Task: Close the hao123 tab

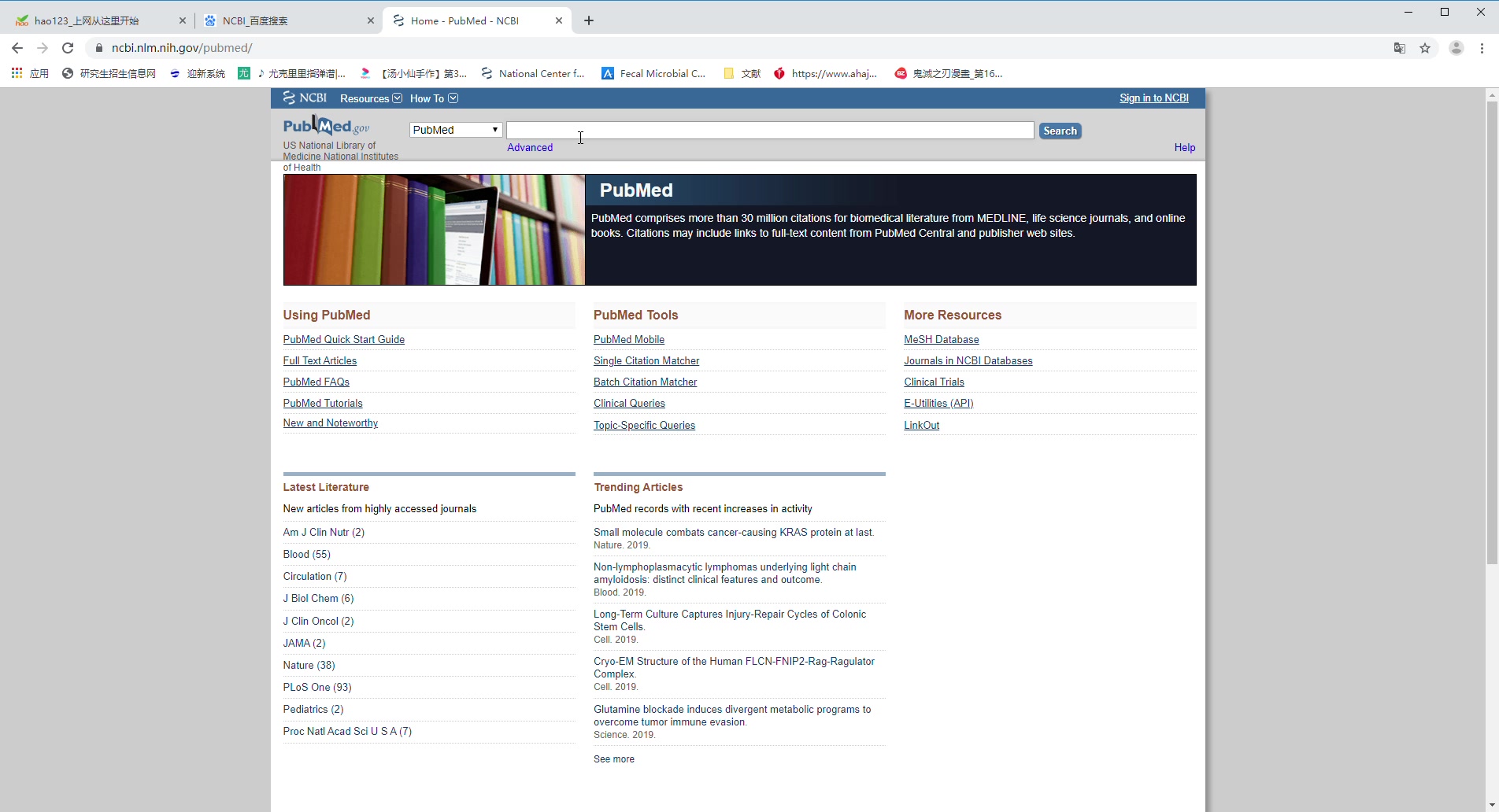Action: pyautogui.click(x=183, y=20)
